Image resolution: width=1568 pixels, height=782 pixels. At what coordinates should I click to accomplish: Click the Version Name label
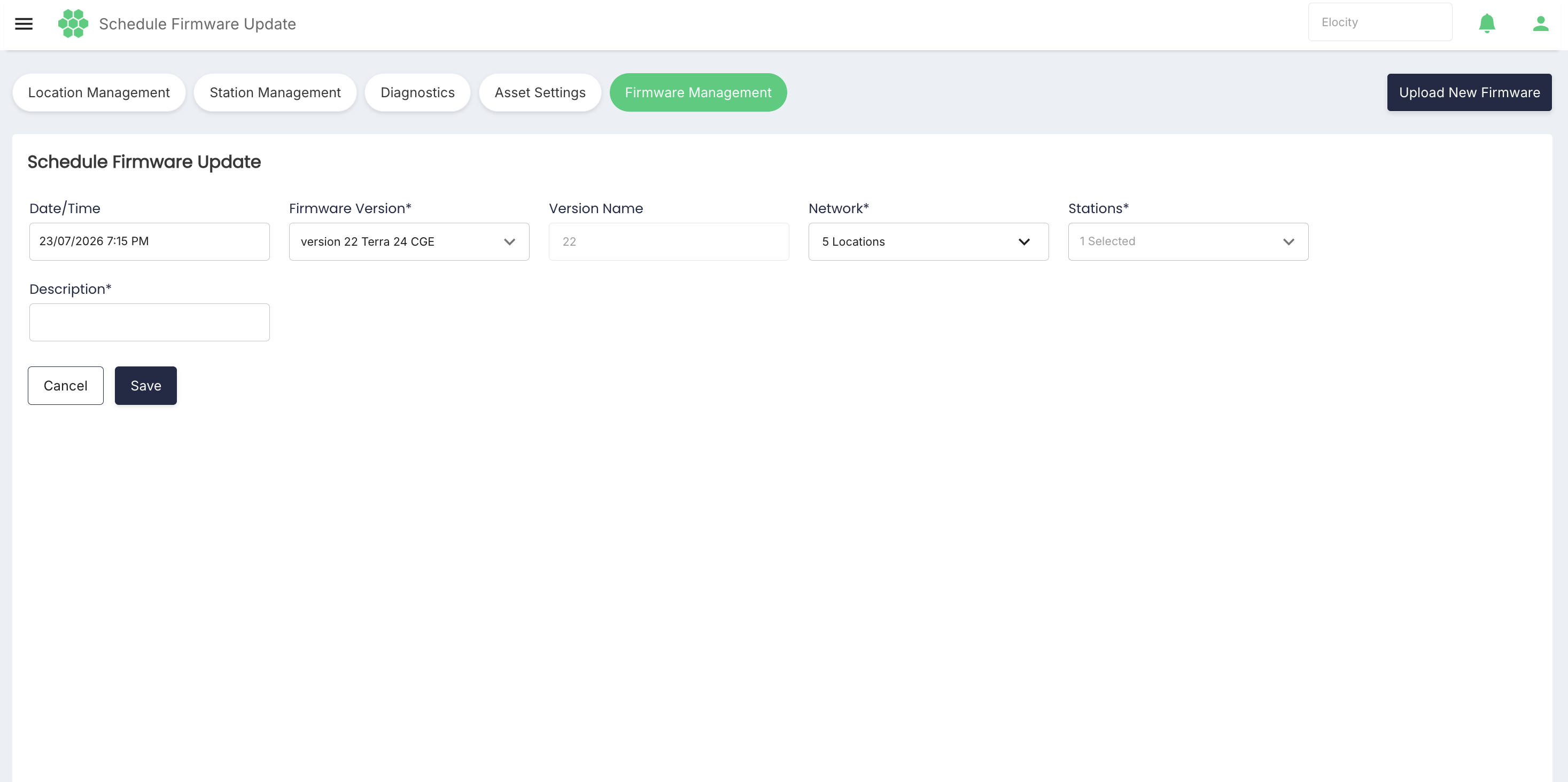pyautogui.click(x=595, y=209)
